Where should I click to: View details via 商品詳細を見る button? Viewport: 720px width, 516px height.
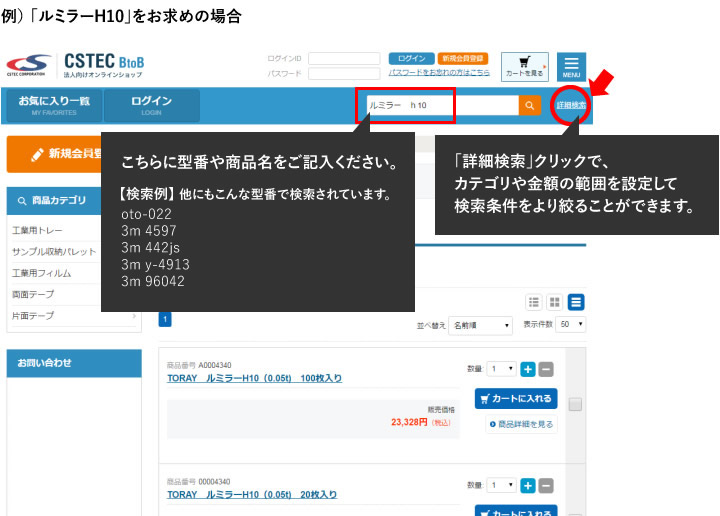pos(522,424)
